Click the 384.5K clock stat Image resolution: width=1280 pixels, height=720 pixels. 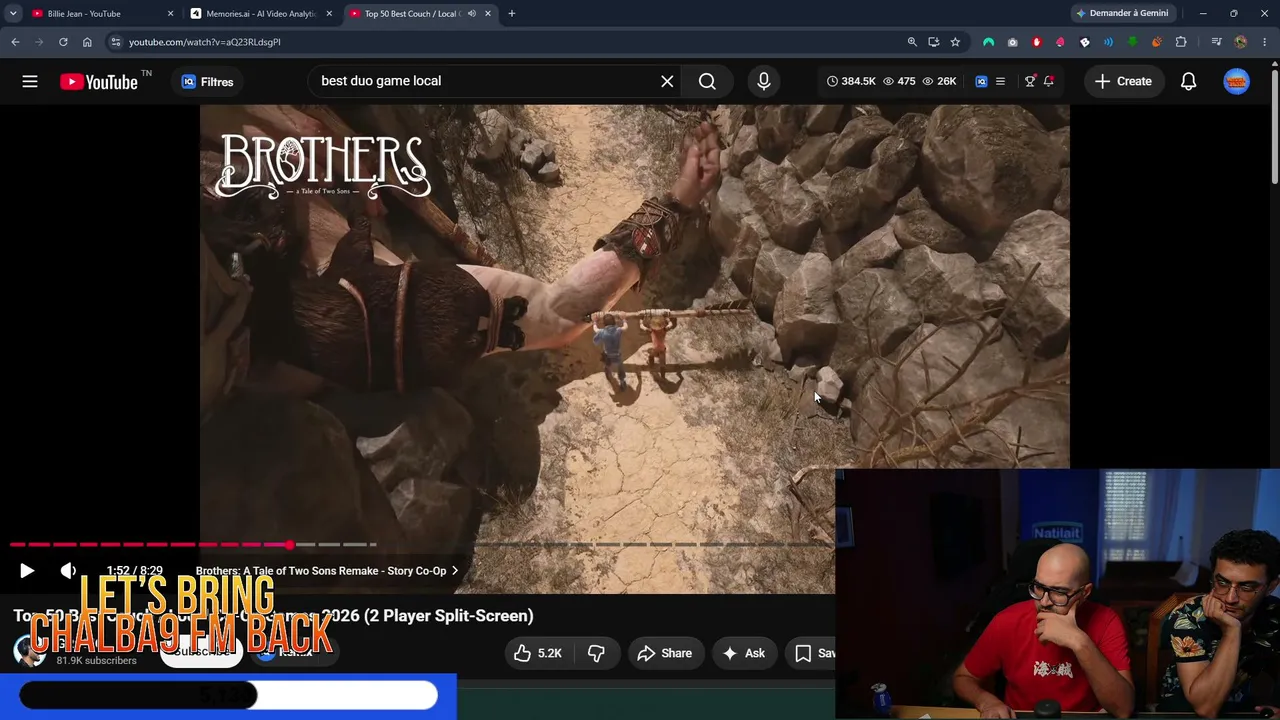(x=851, y=81)
